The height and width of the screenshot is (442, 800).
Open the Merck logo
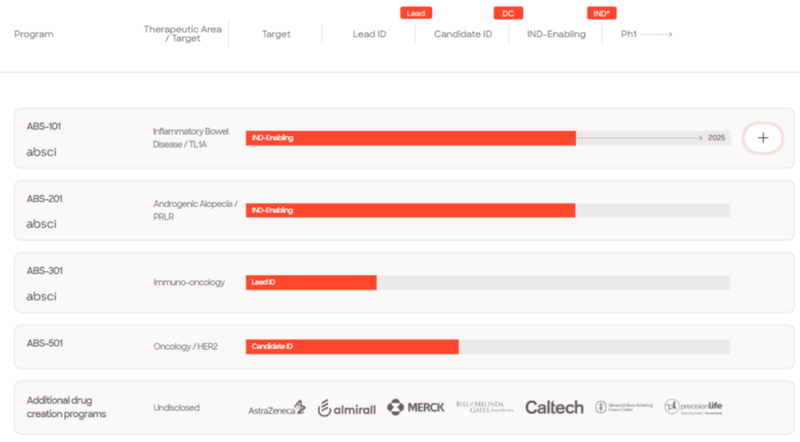[415, 408]
